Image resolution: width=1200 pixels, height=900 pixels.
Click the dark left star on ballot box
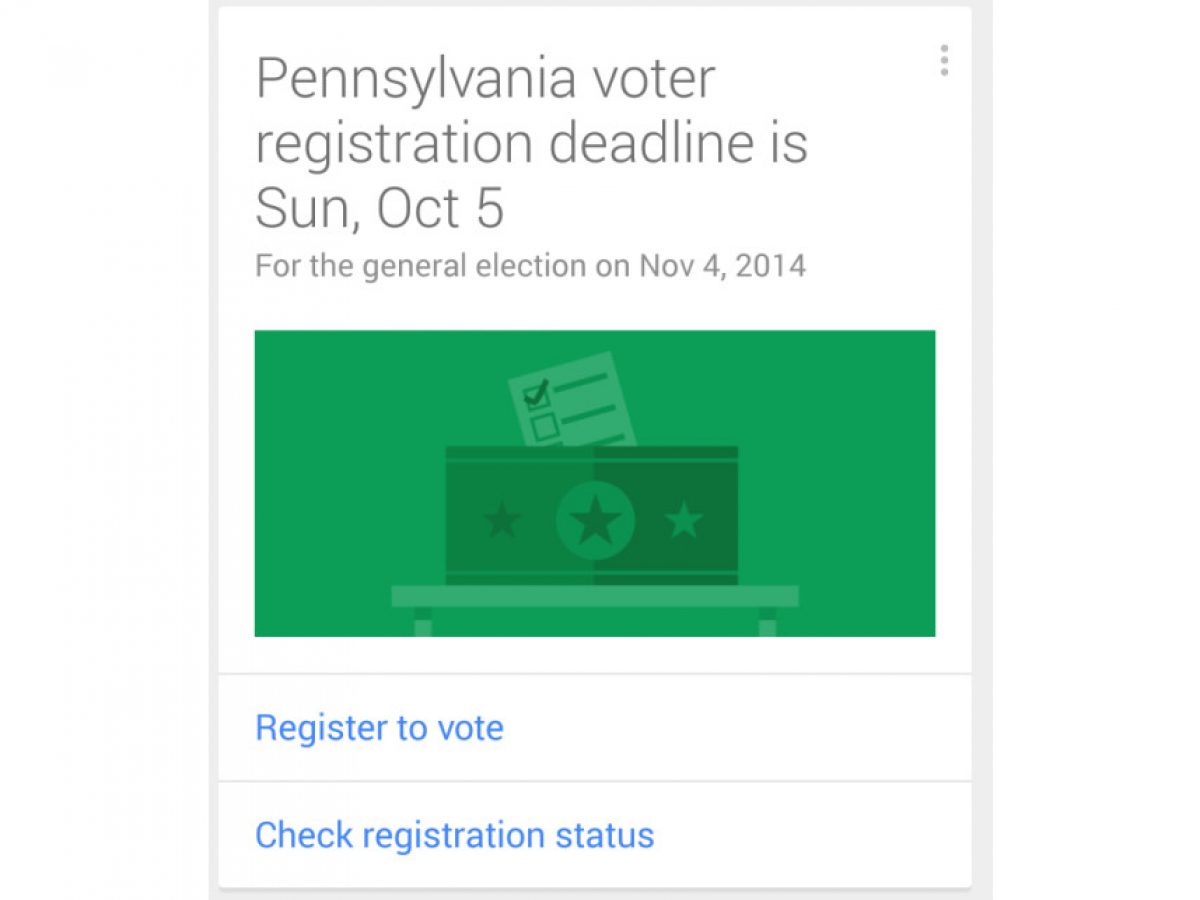[x=501, y=520]
